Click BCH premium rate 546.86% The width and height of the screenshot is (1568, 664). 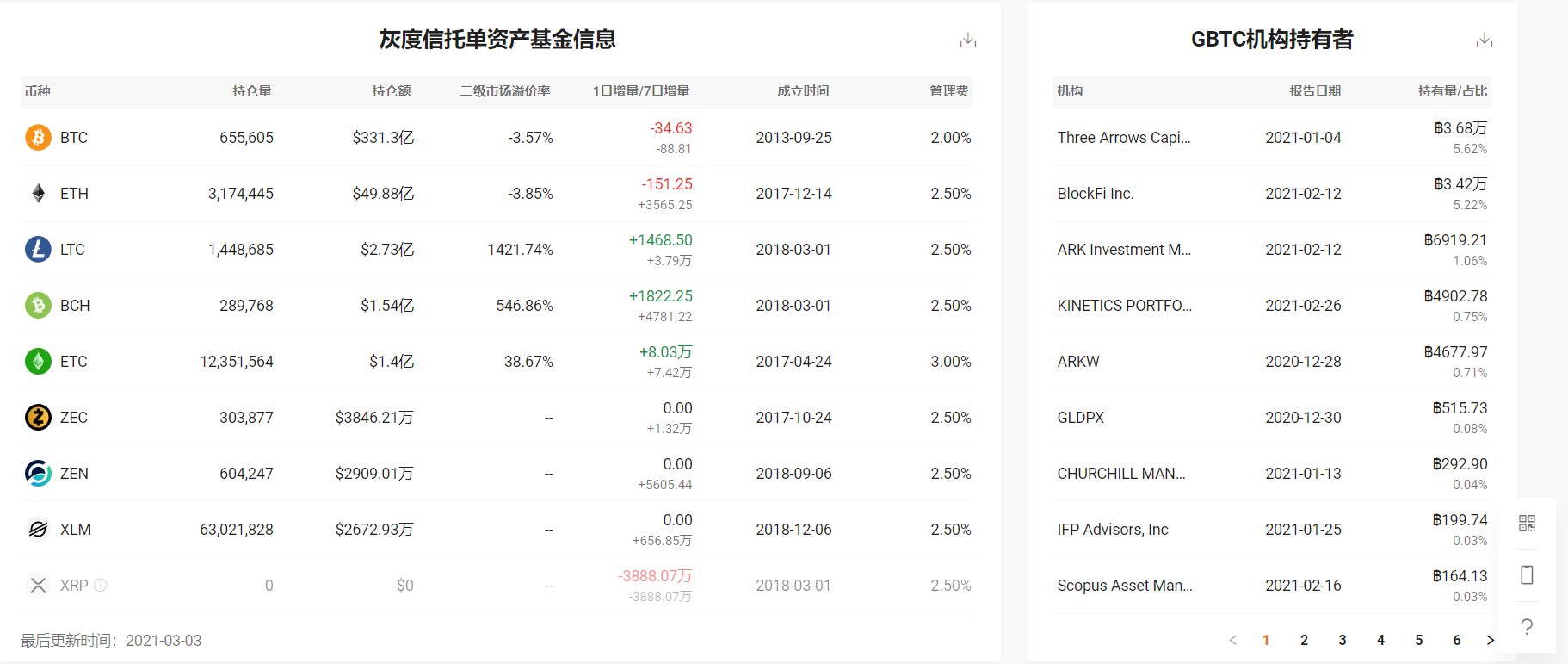(x=524, y=306)
